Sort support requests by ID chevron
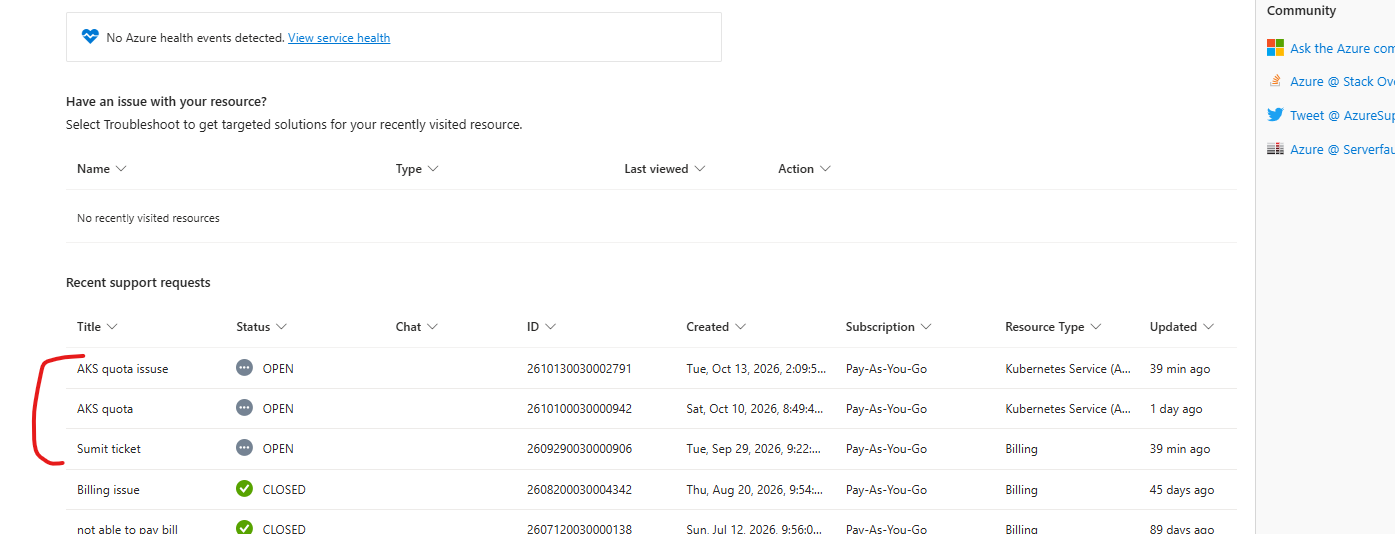Viewport: 1395px width, 534px height. (551, 327)
